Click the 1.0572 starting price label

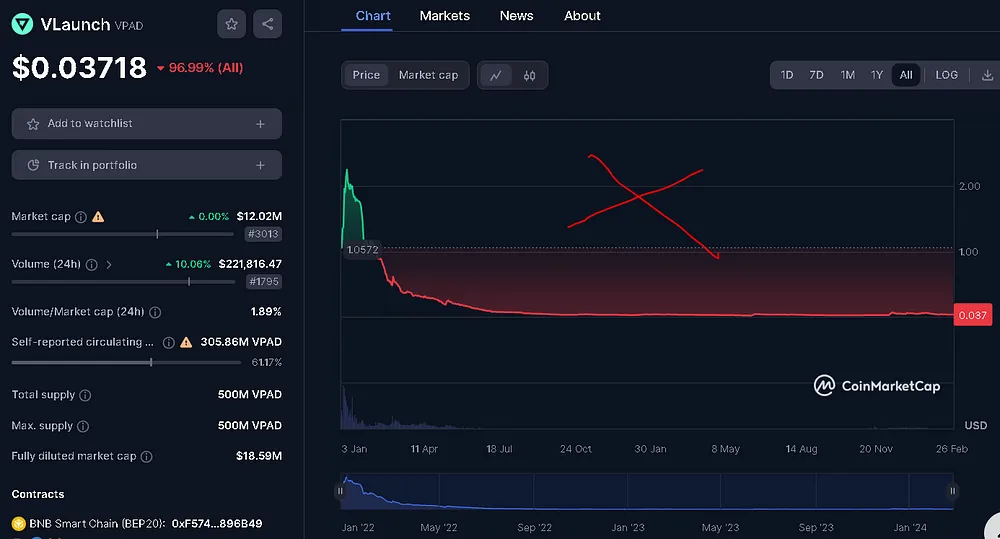(x=363, y=250)
